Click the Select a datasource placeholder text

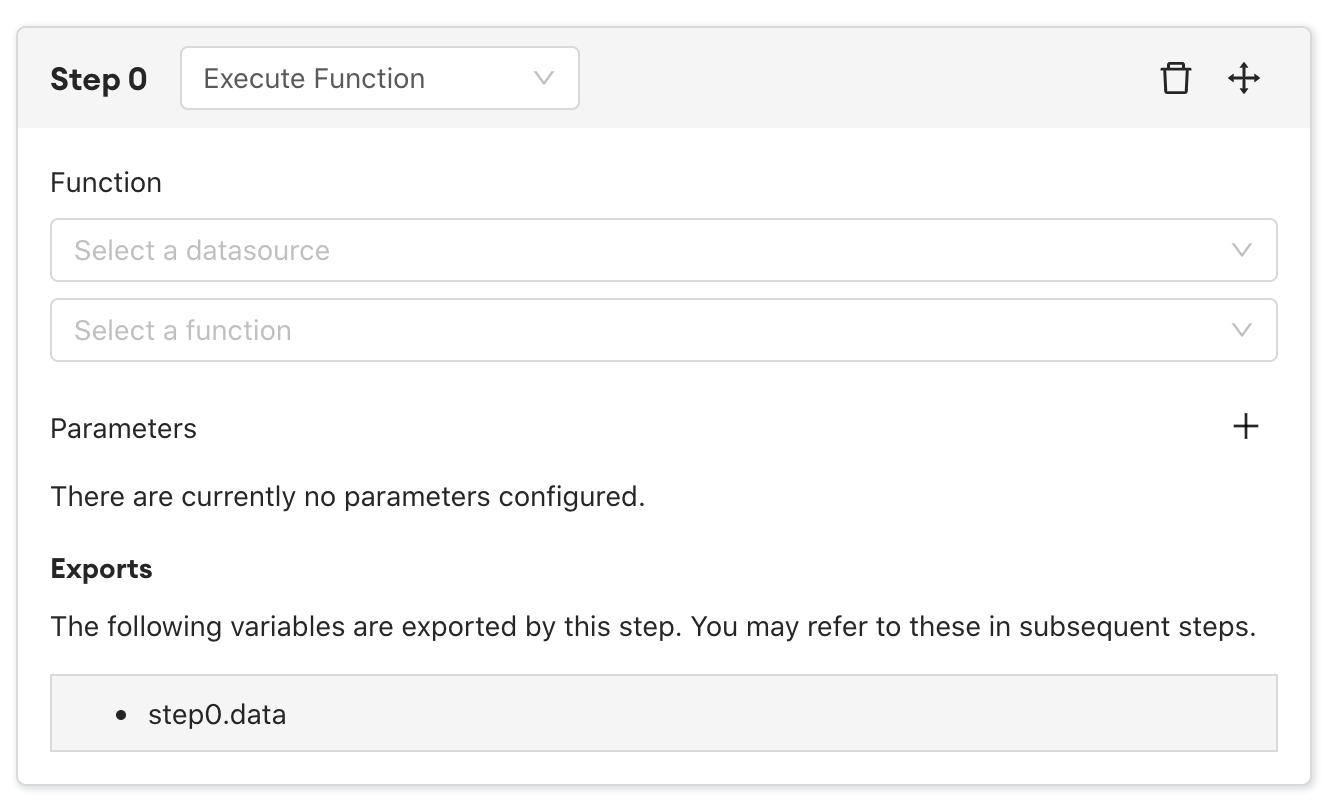(202, 250)
